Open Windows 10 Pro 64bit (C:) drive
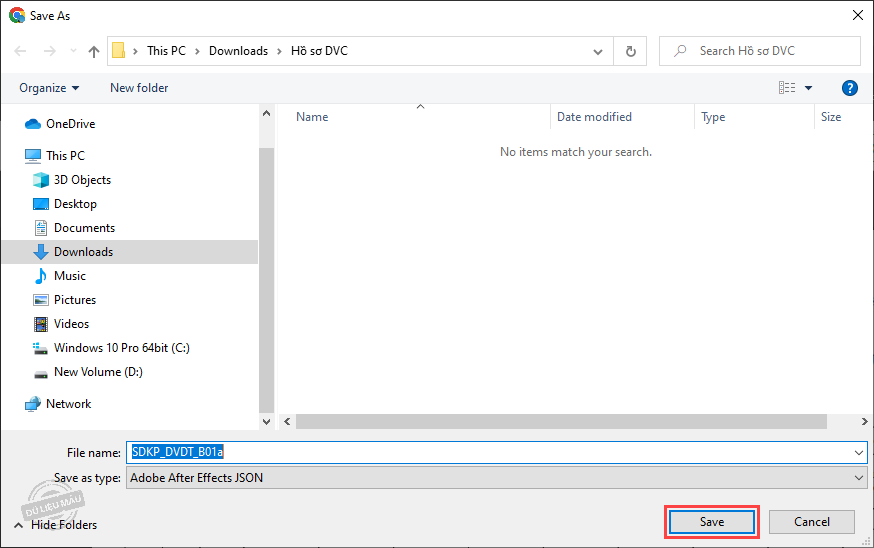 click(122, 348)
